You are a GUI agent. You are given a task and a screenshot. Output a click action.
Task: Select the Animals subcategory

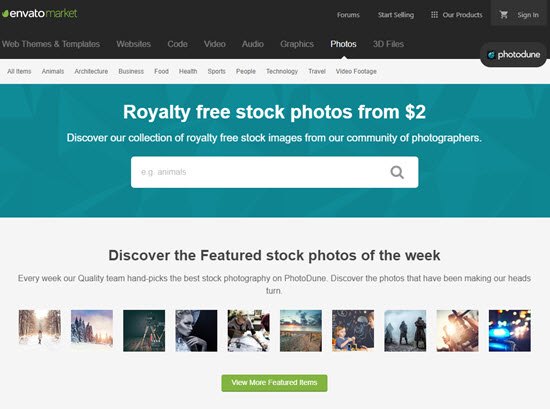pos(53,71)
